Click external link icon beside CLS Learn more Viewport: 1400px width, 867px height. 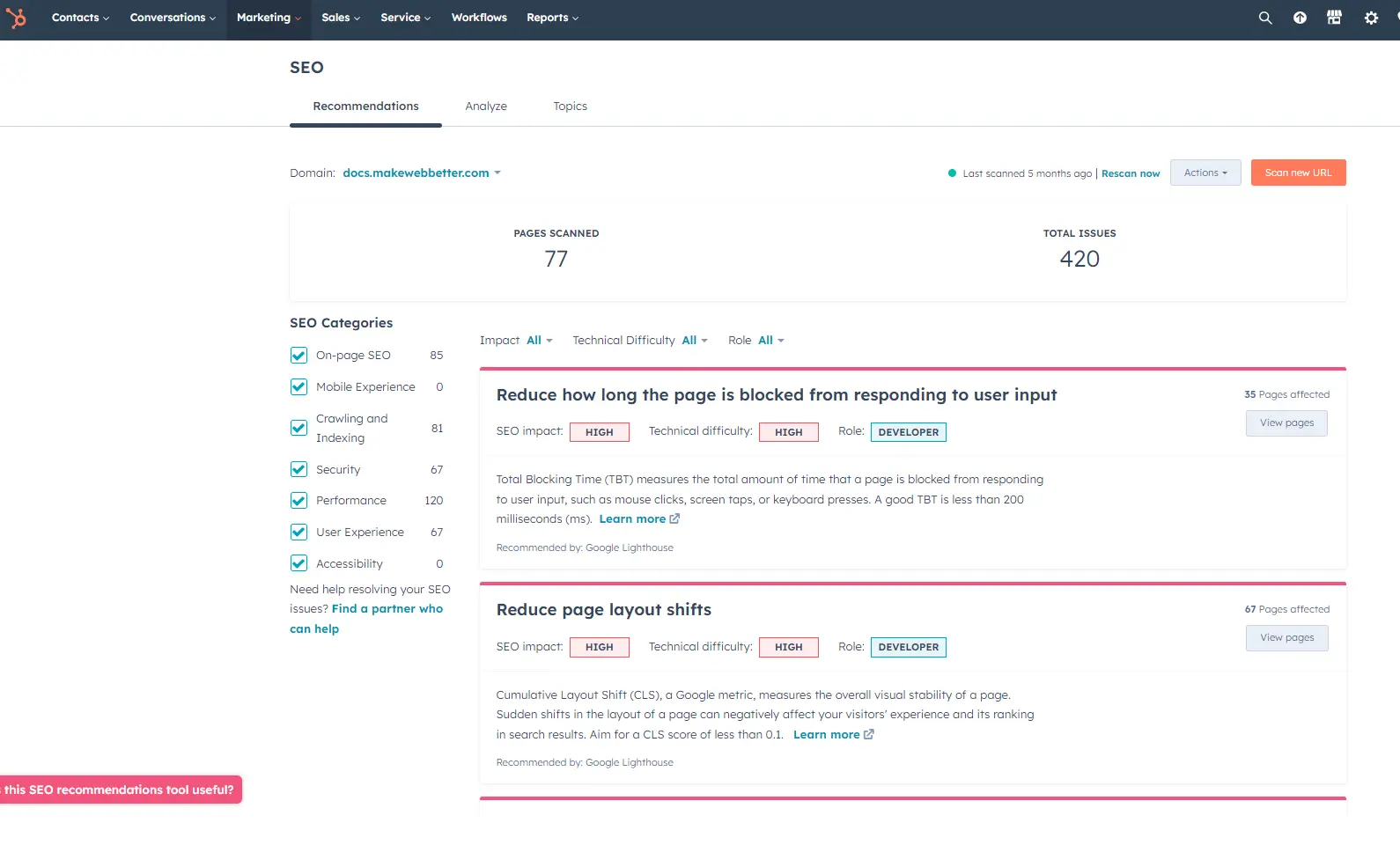[x=869, y=735]
